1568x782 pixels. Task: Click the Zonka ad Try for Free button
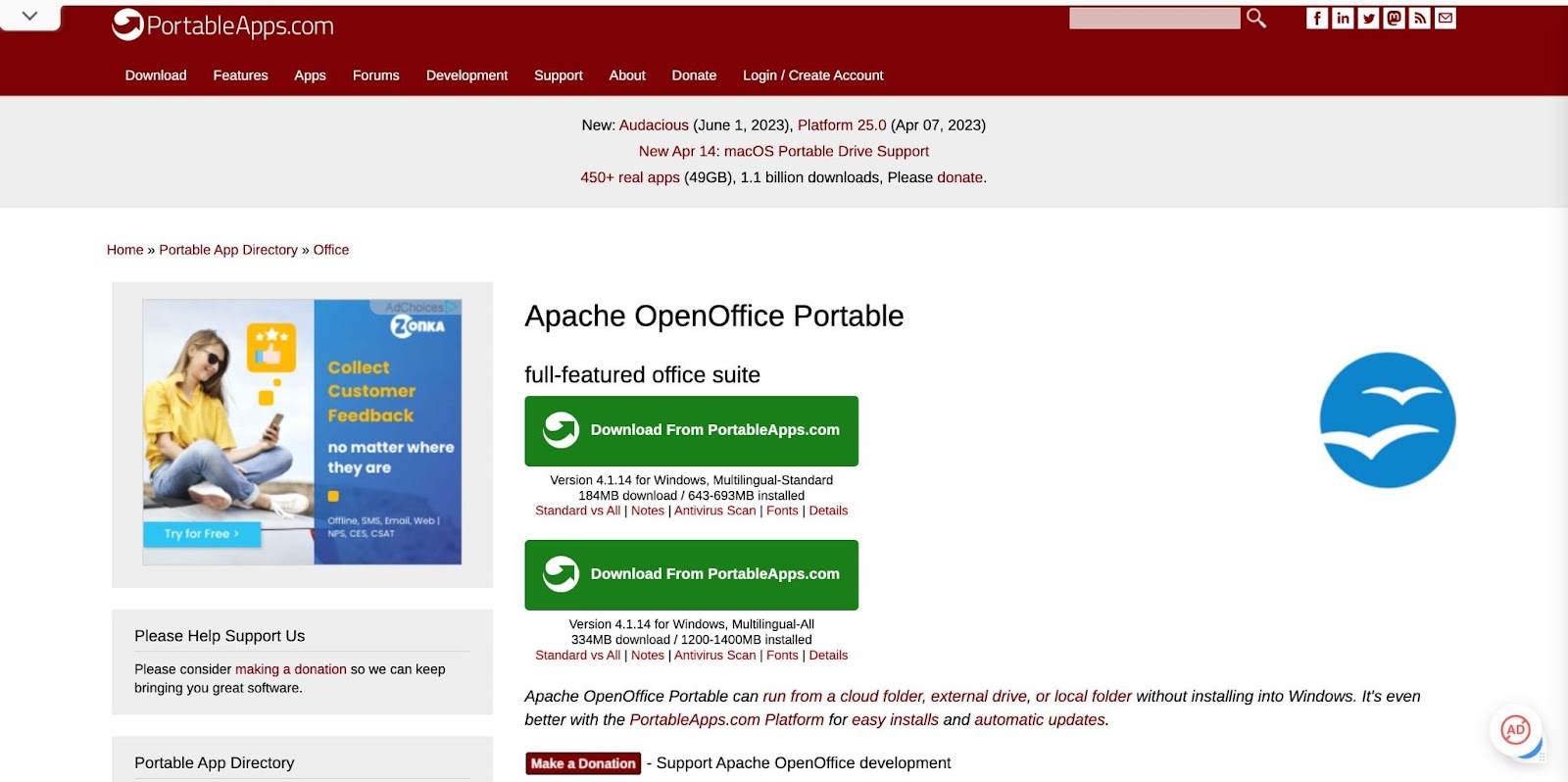point(202,534)
